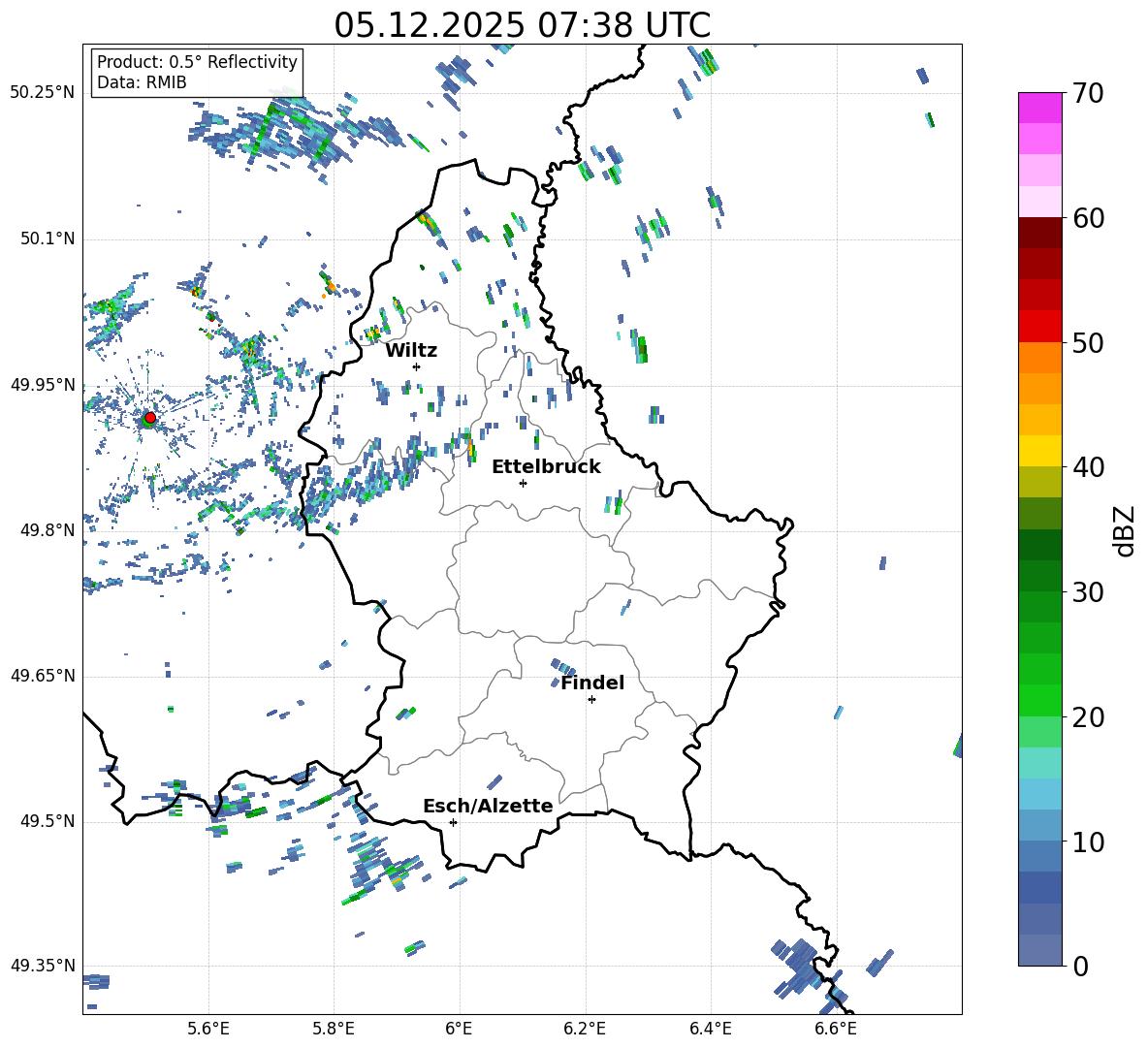The image size is (1148, 1048).
Task: Click the dBZ colorbar axis label
Action: coord(1125,530)
